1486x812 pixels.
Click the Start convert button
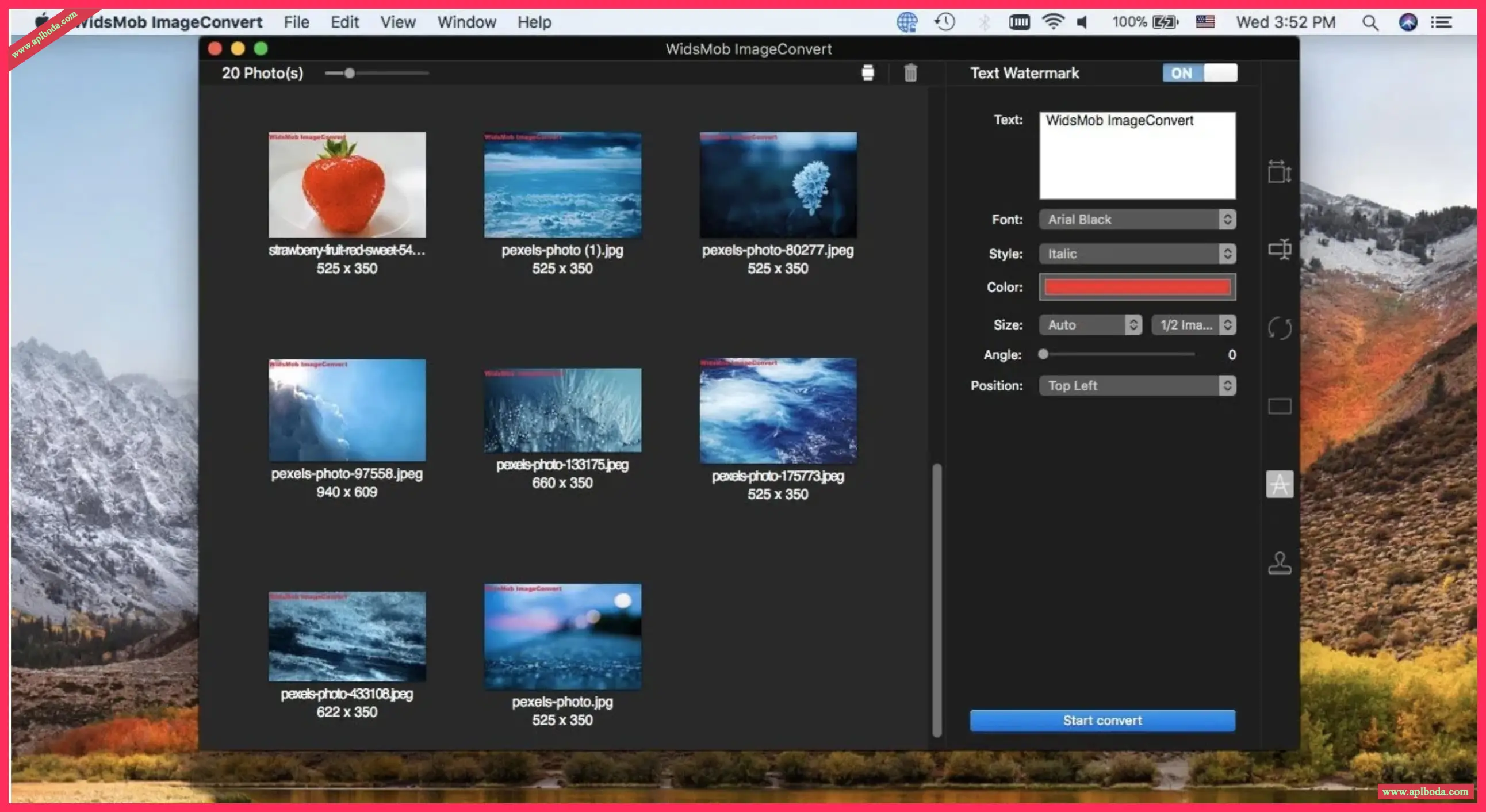[x=1102, y=721]
